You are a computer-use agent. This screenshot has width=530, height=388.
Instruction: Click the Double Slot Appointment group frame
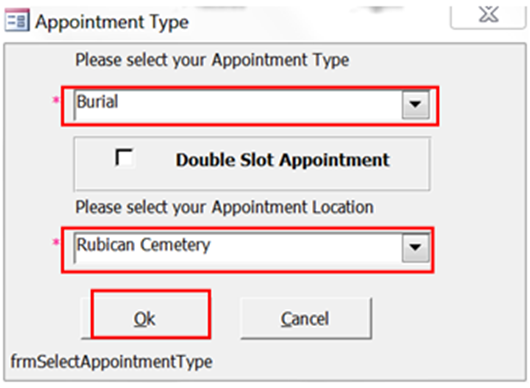coord(252,164)
